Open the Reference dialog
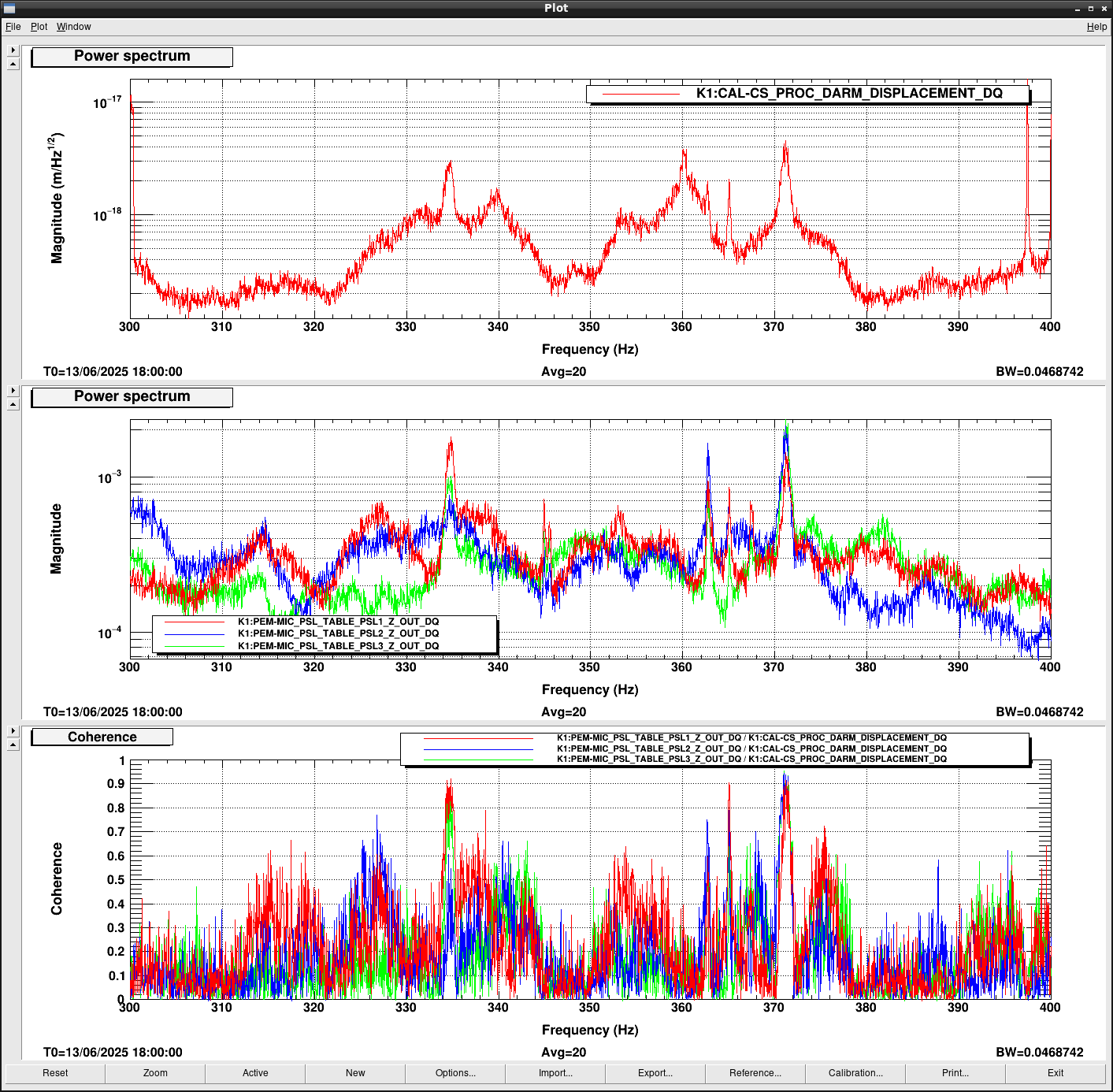This screenshot has height=1092, width=1113. click(755, 1073)
